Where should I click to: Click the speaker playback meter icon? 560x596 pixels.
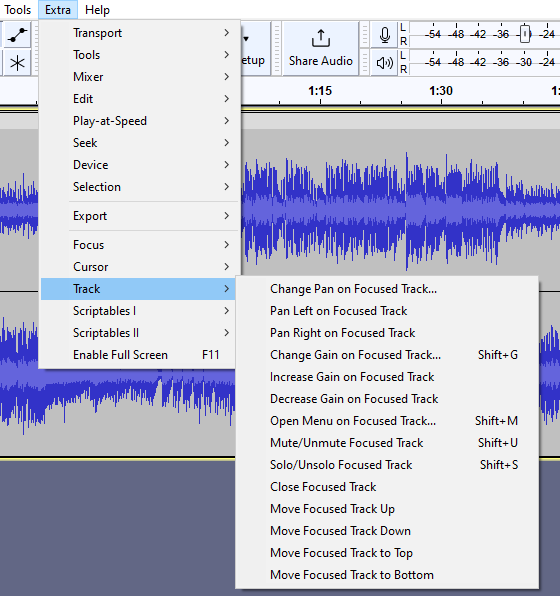[x=385, y=63]
